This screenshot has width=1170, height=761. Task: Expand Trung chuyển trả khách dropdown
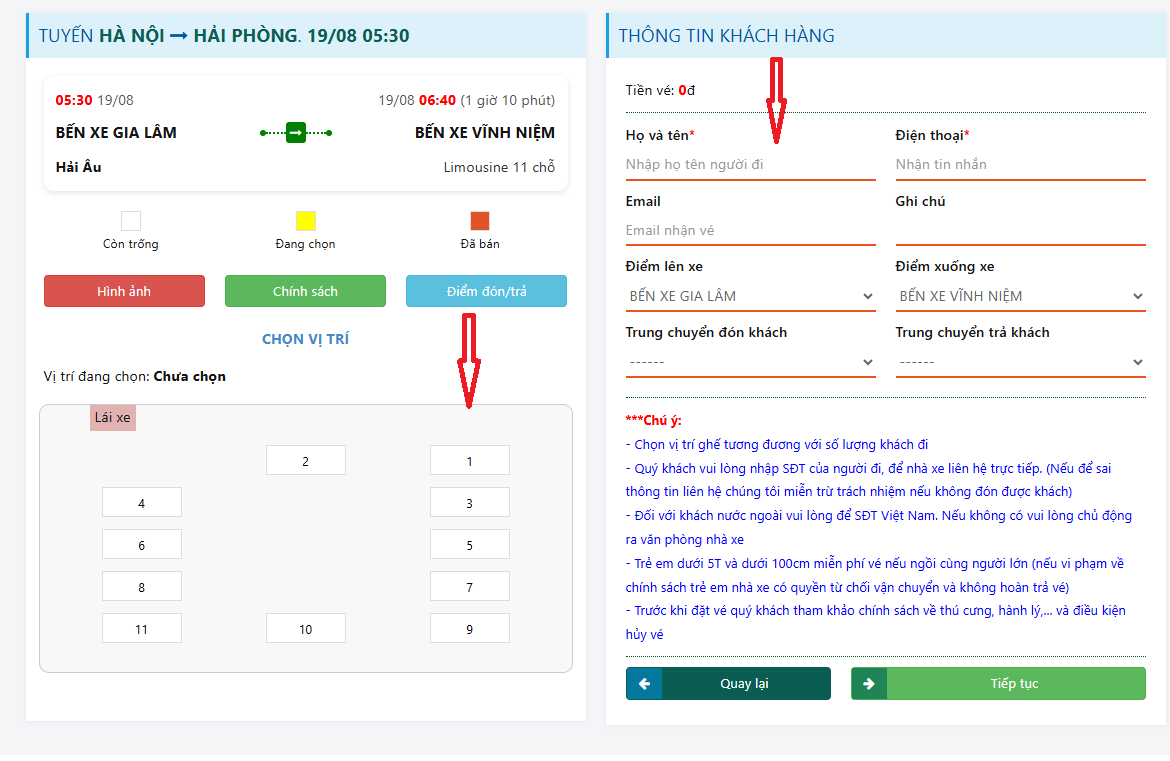(x=1020, y=362)
